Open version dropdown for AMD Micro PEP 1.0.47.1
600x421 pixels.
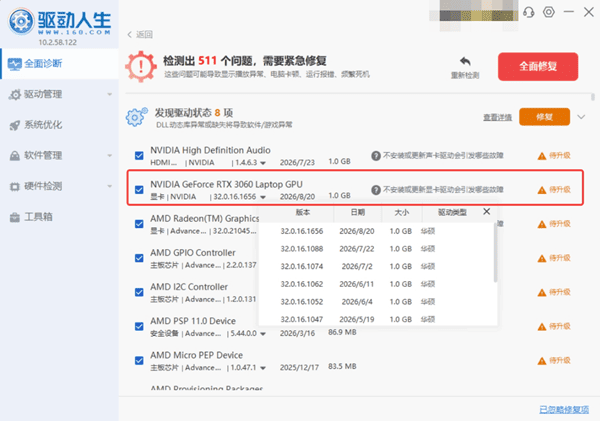click(x=263, y=368)
